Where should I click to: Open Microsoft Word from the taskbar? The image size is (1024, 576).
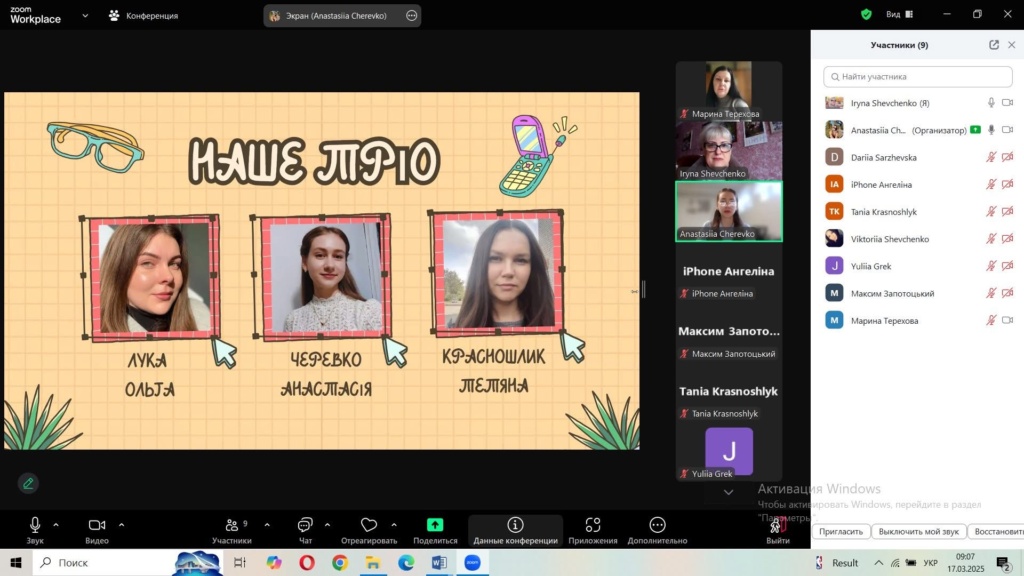click(x=439, y=562)
